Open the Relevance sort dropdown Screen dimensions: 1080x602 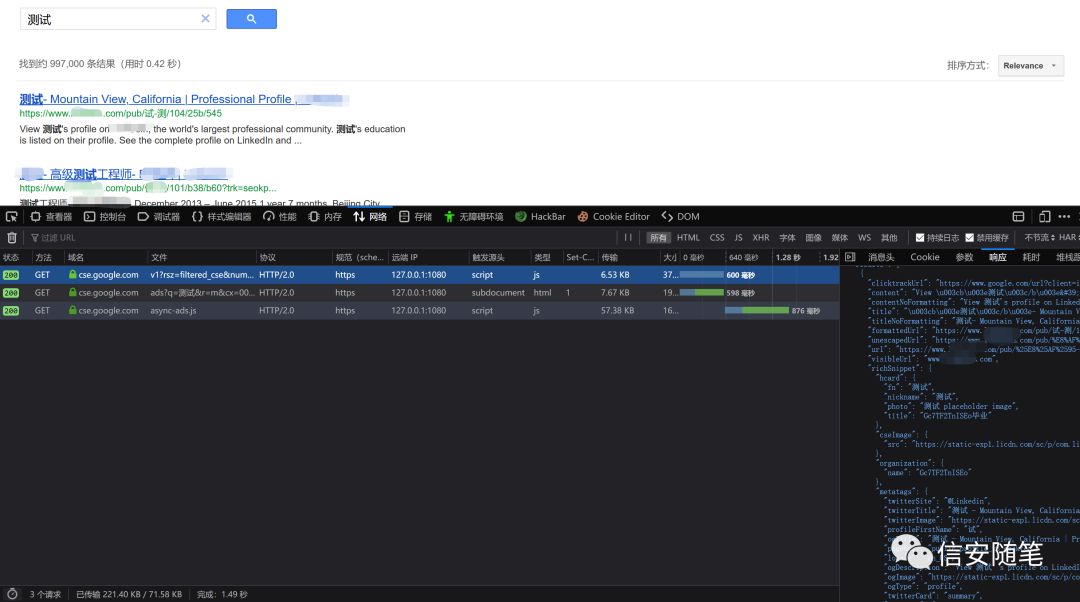[x=1030, y=66]
